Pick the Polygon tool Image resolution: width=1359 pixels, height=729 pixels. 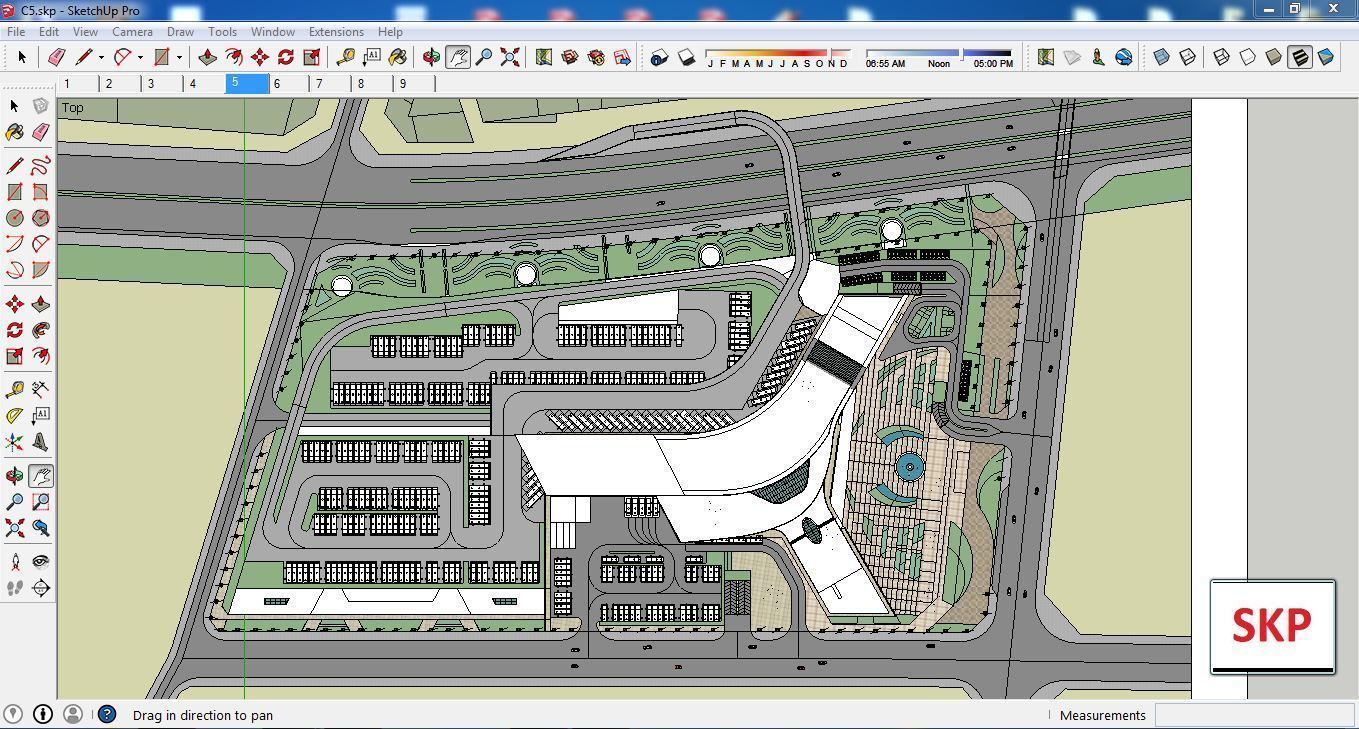pyautogui.click(x=40, y=217)
